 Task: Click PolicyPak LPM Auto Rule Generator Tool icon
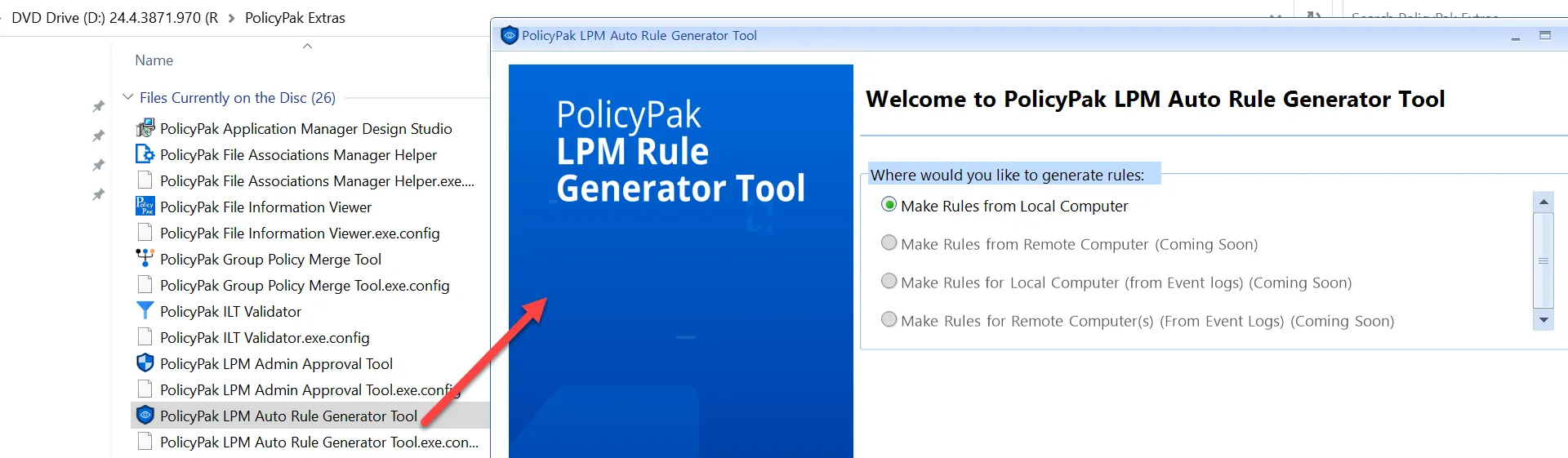point(145,416)
